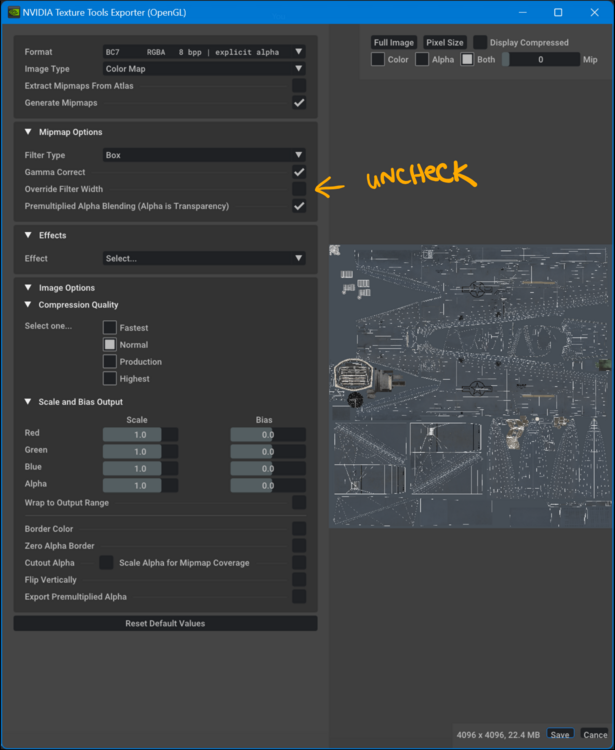
Task: Click the '4096 x 4096, 22.4 MB' status text
Action: tap(498, 735)
